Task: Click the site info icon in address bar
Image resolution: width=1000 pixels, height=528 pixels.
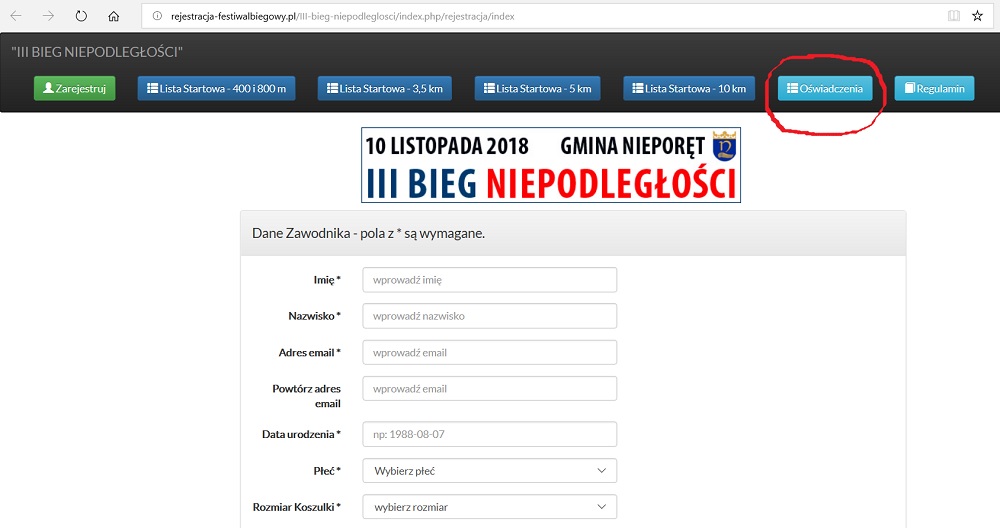Action: (158, 16)
